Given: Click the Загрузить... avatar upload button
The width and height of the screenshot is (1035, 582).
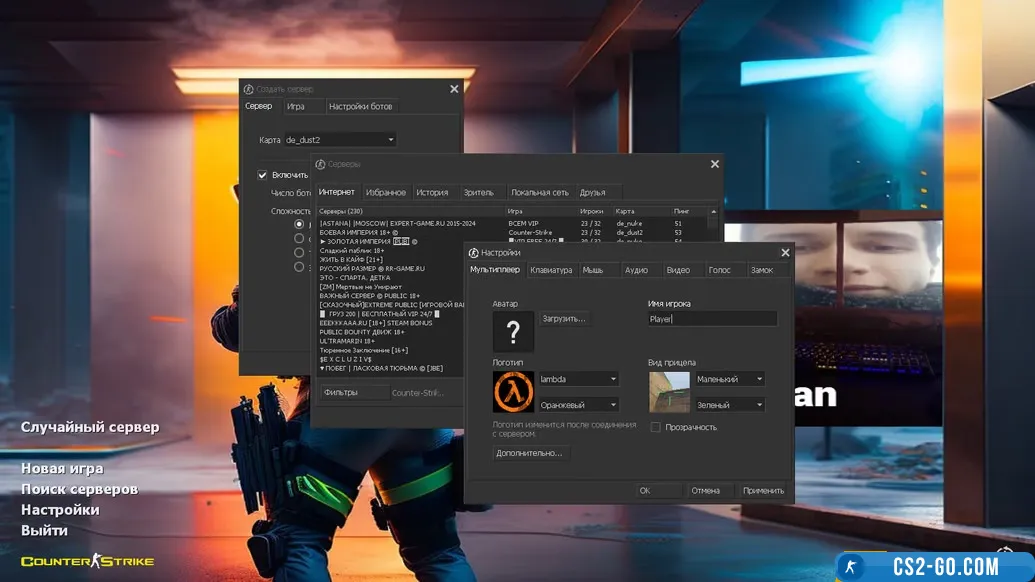Looking at the screenshot, I should point(565,319).
